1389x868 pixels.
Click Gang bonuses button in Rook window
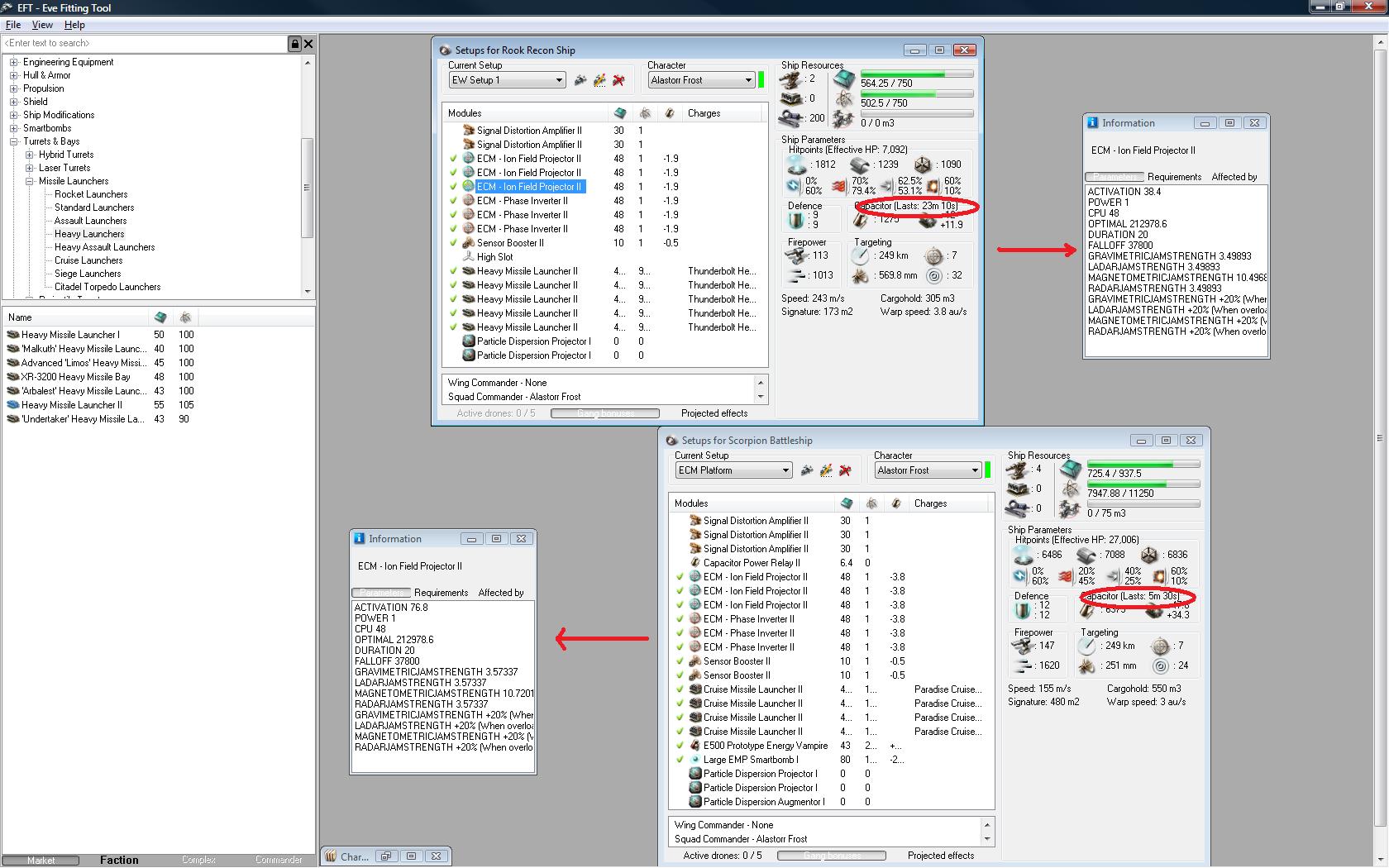tap(605, 413)
